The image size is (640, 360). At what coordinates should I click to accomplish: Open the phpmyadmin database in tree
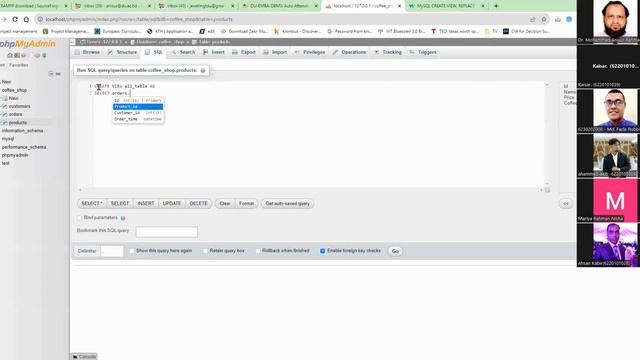[15, 155]
